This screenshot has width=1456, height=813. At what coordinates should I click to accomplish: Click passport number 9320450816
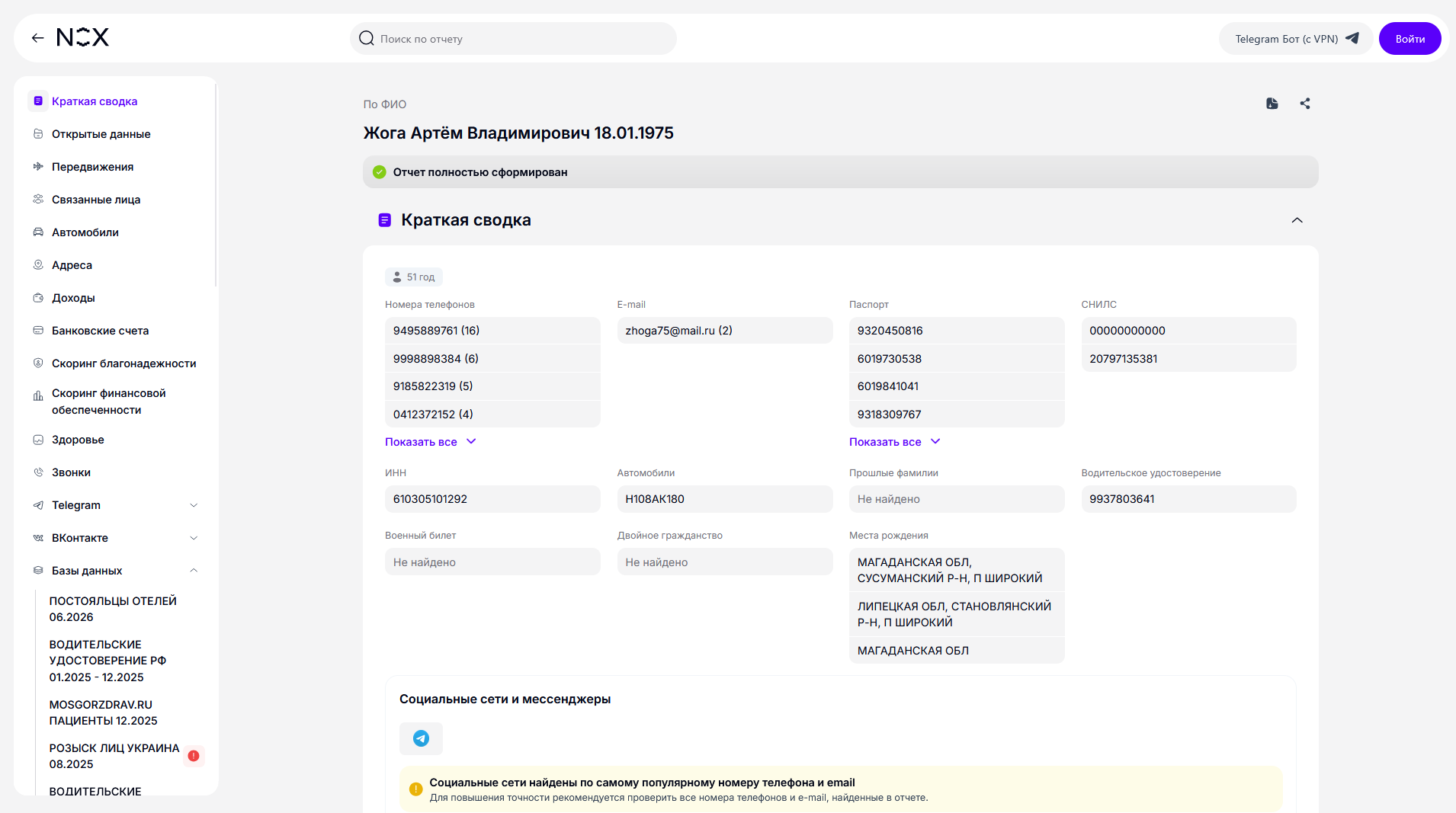coord(957,331)
